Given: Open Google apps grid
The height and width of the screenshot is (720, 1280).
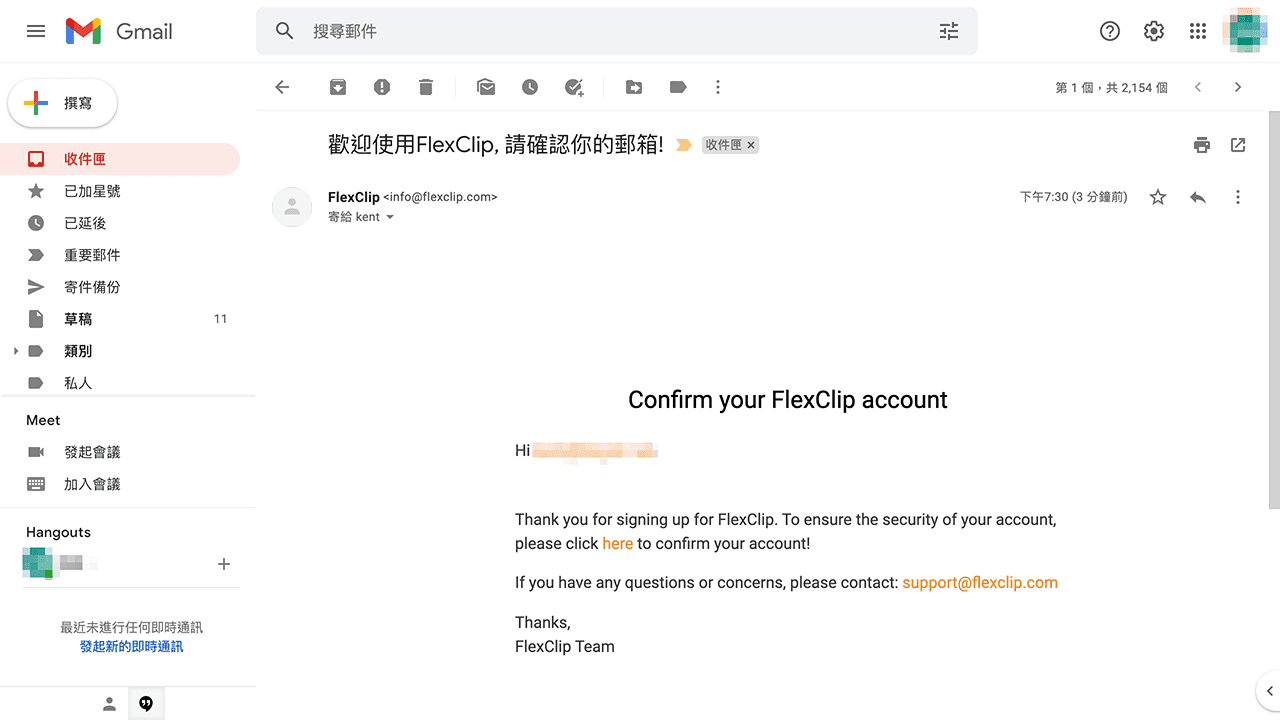Looking at the screenshot, I should (x=1197, y=31).
